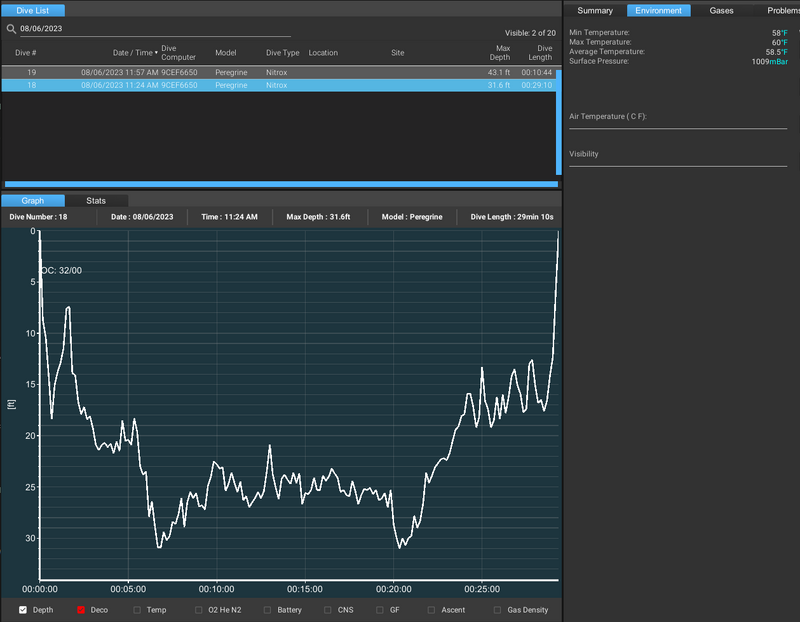Click the Visibility input field

tap(678, 160)
